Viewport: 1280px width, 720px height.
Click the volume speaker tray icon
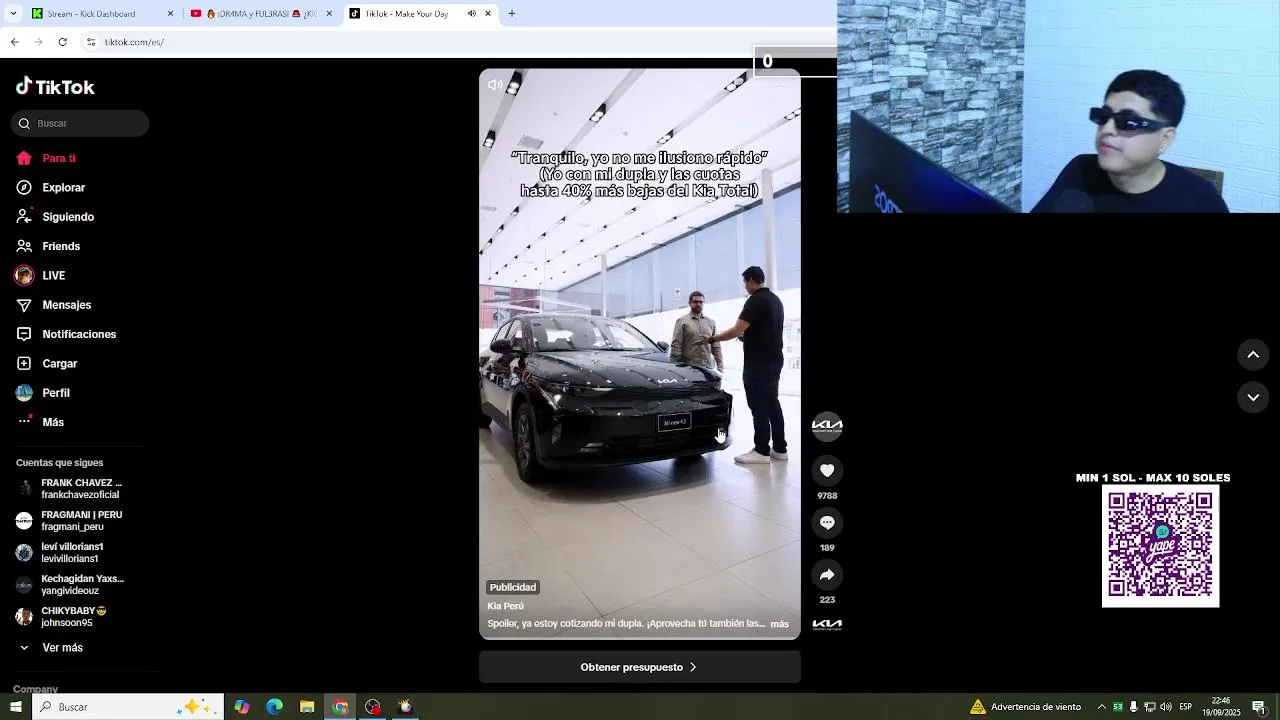point(1166,707)
